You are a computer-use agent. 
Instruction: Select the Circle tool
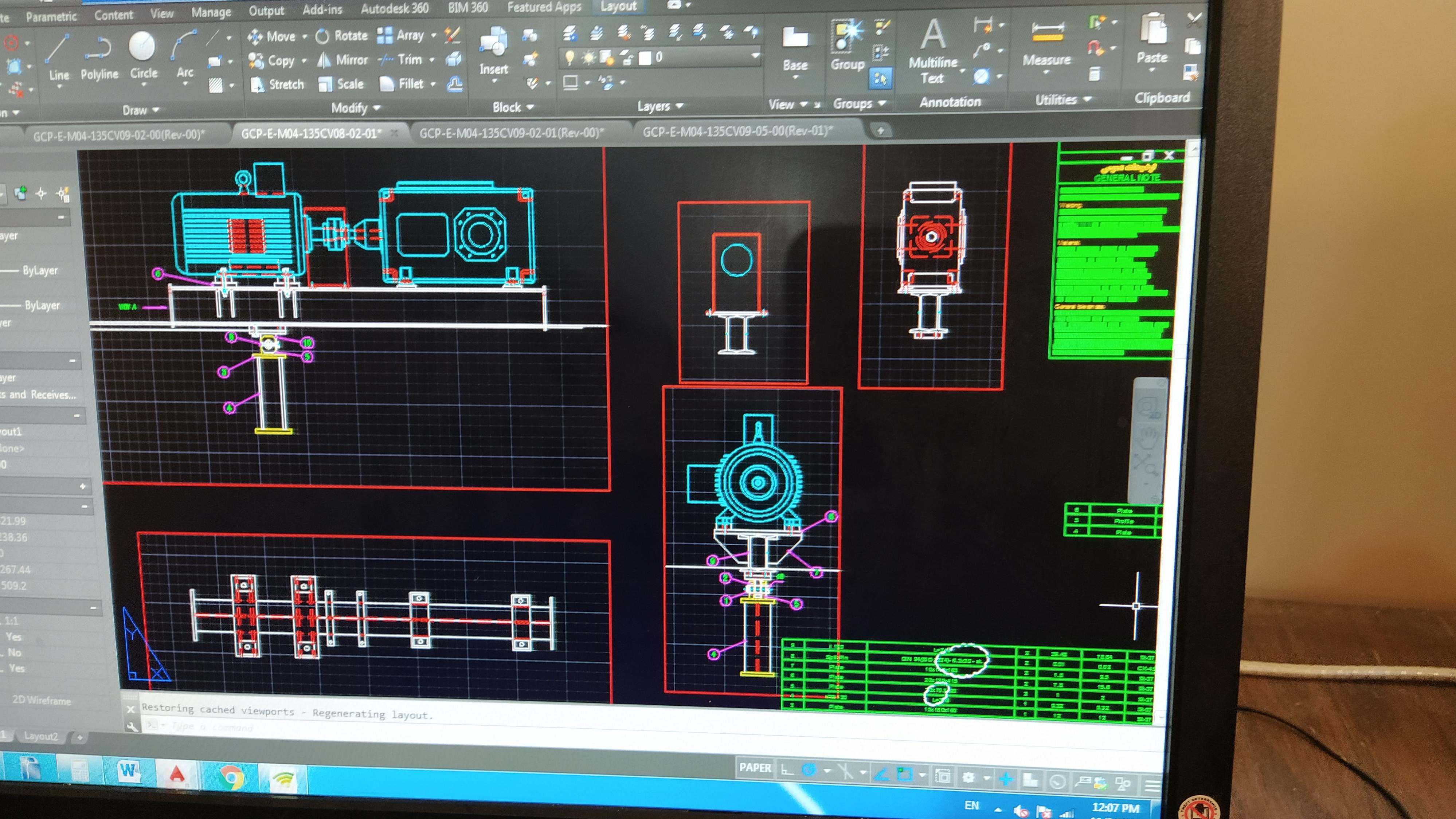click(142, 55)
